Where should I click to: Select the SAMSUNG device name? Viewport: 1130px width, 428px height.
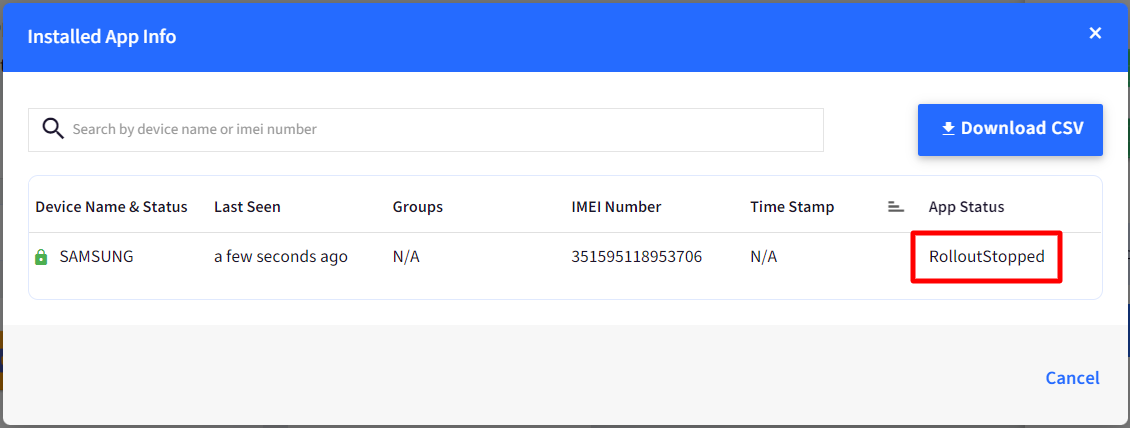[97, 256]
